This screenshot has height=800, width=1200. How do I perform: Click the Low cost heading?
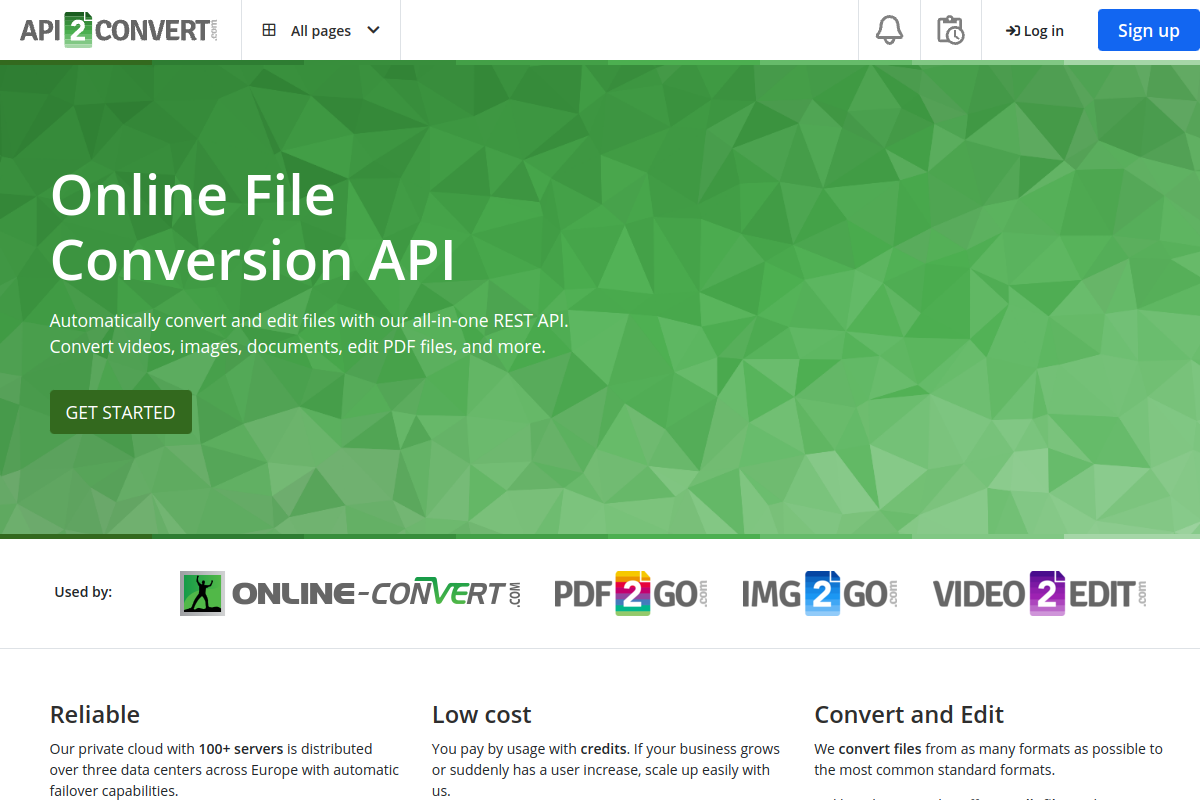click(x=481, y=714)
